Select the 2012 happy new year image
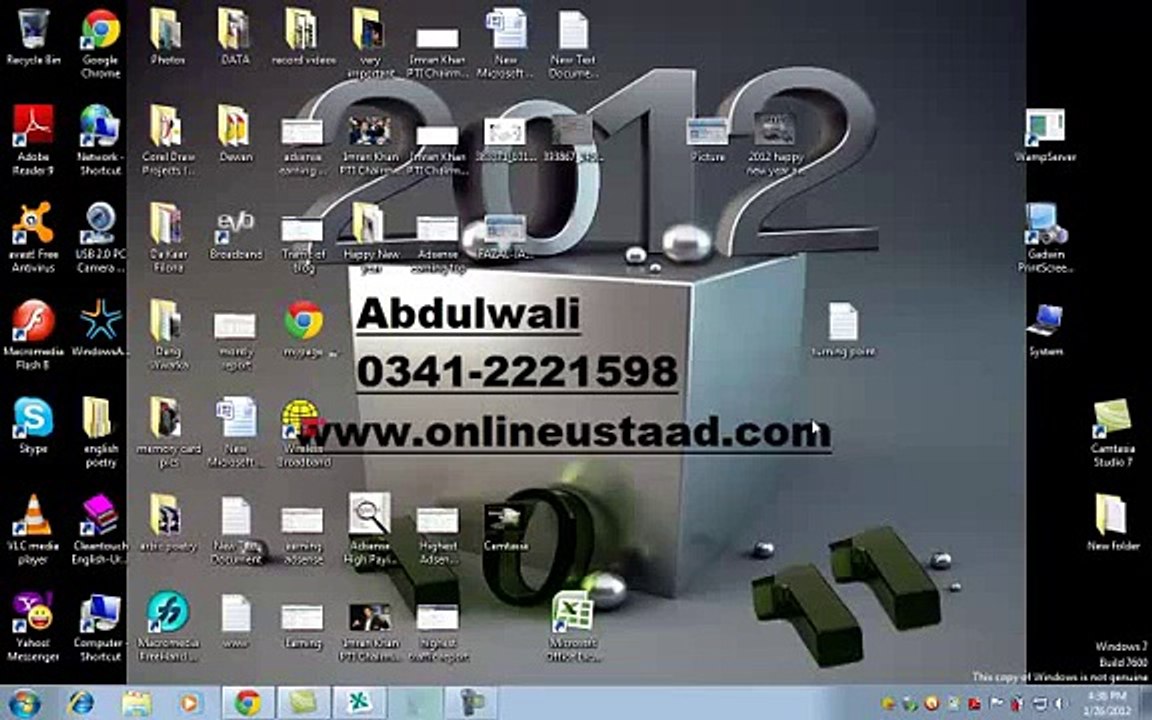Image resolution: width=1152 pixels, height=720 pixels. 775,143
